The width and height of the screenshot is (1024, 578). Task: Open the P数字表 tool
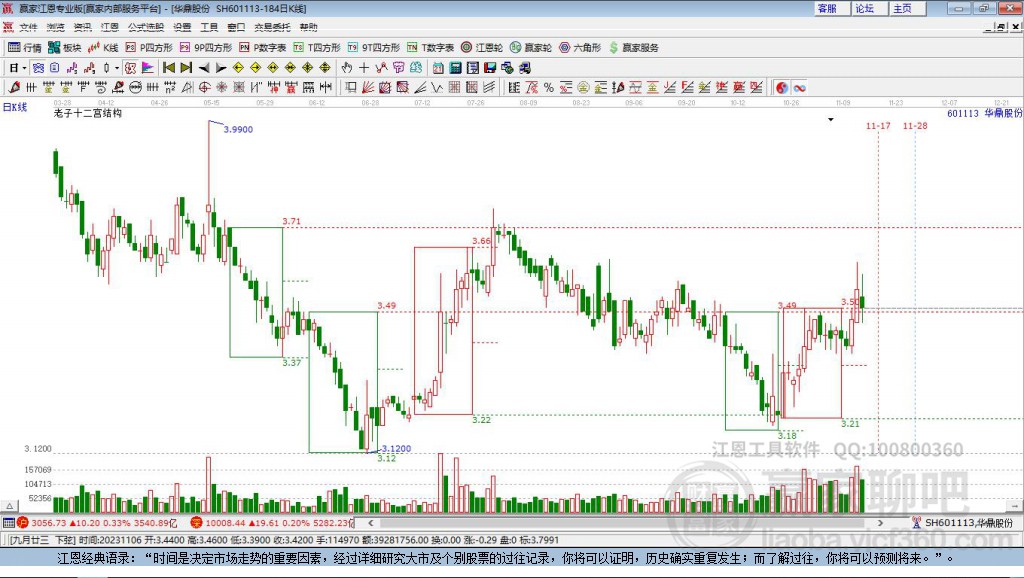[263, 48]
